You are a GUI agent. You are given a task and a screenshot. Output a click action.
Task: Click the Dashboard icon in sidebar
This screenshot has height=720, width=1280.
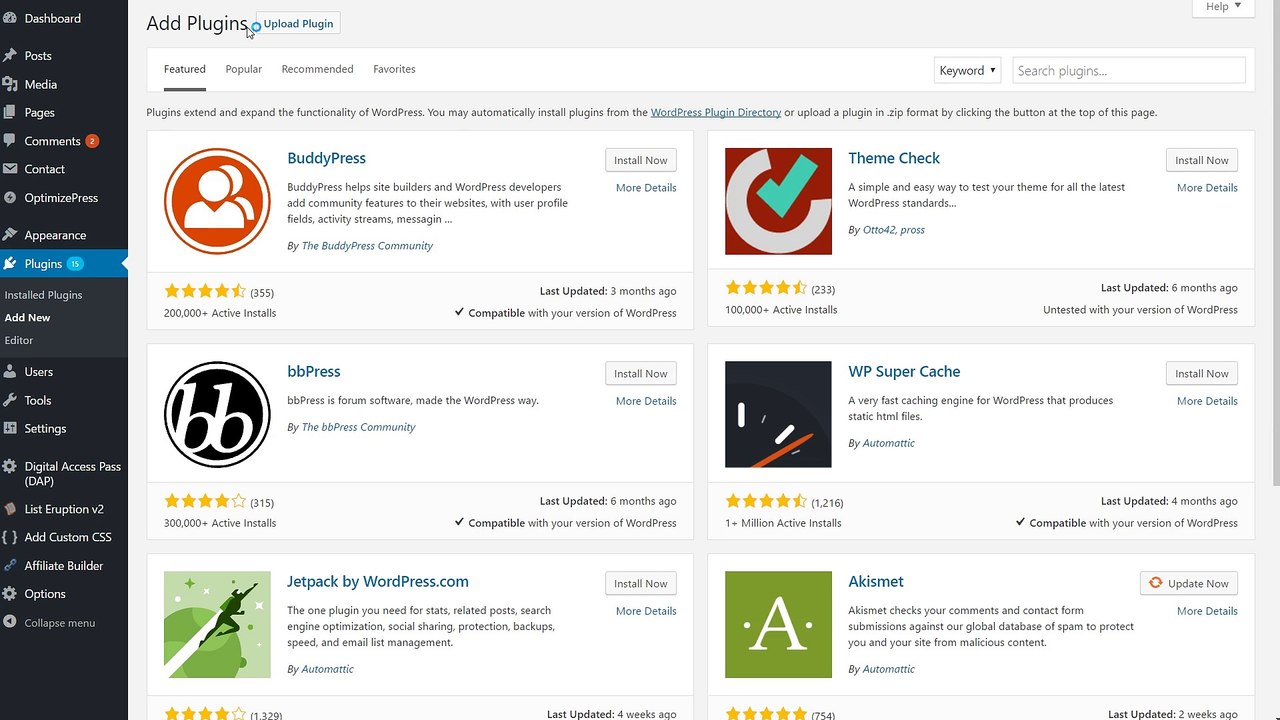[x=10, y=18]
